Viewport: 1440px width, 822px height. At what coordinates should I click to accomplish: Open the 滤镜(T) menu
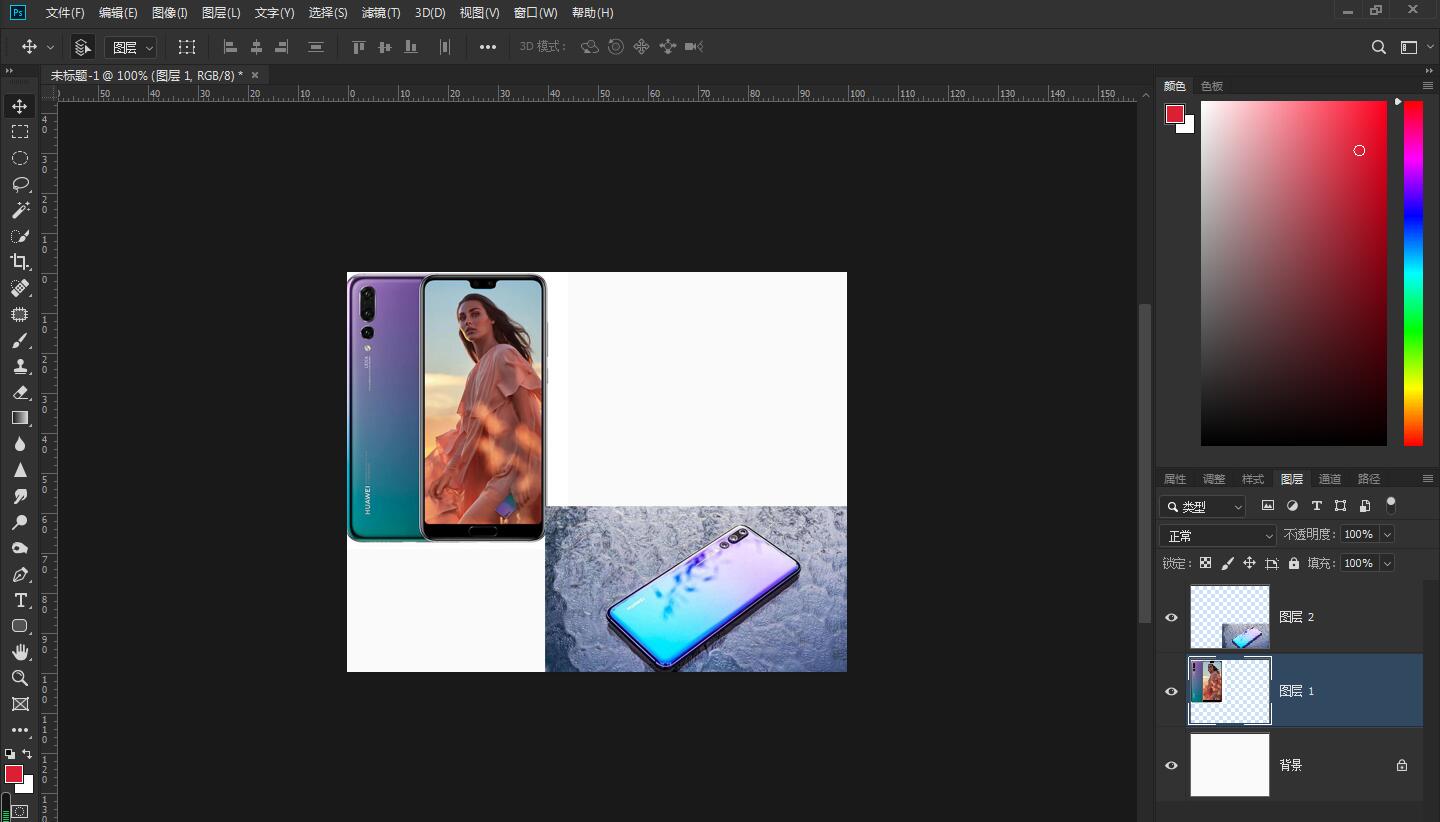coord(380,13)
